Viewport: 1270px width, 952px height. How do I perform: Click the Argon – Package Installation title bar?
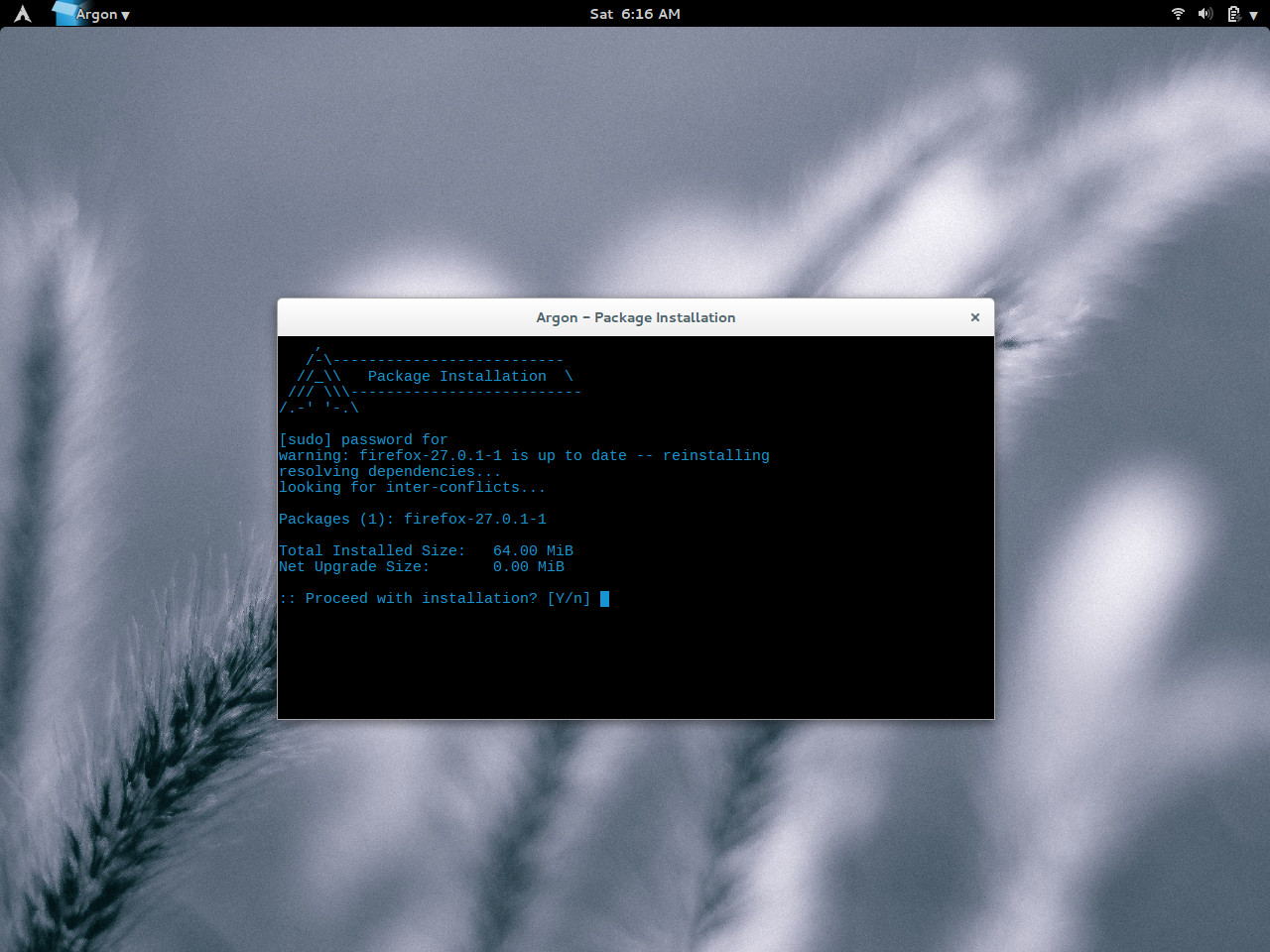pos(636,317)
